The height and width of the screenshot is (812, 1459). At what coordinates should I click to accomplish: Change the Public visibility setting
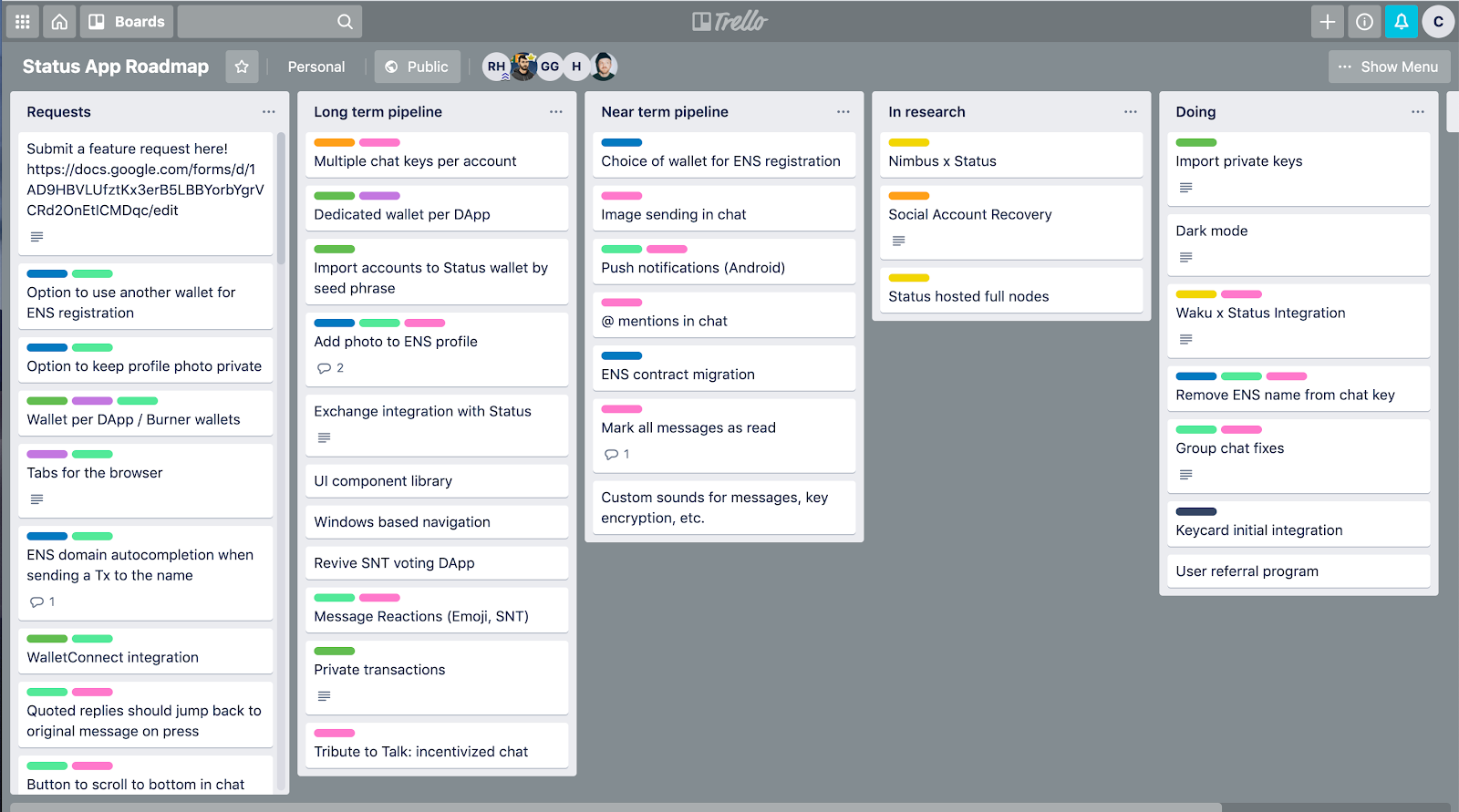pos(417,67)
